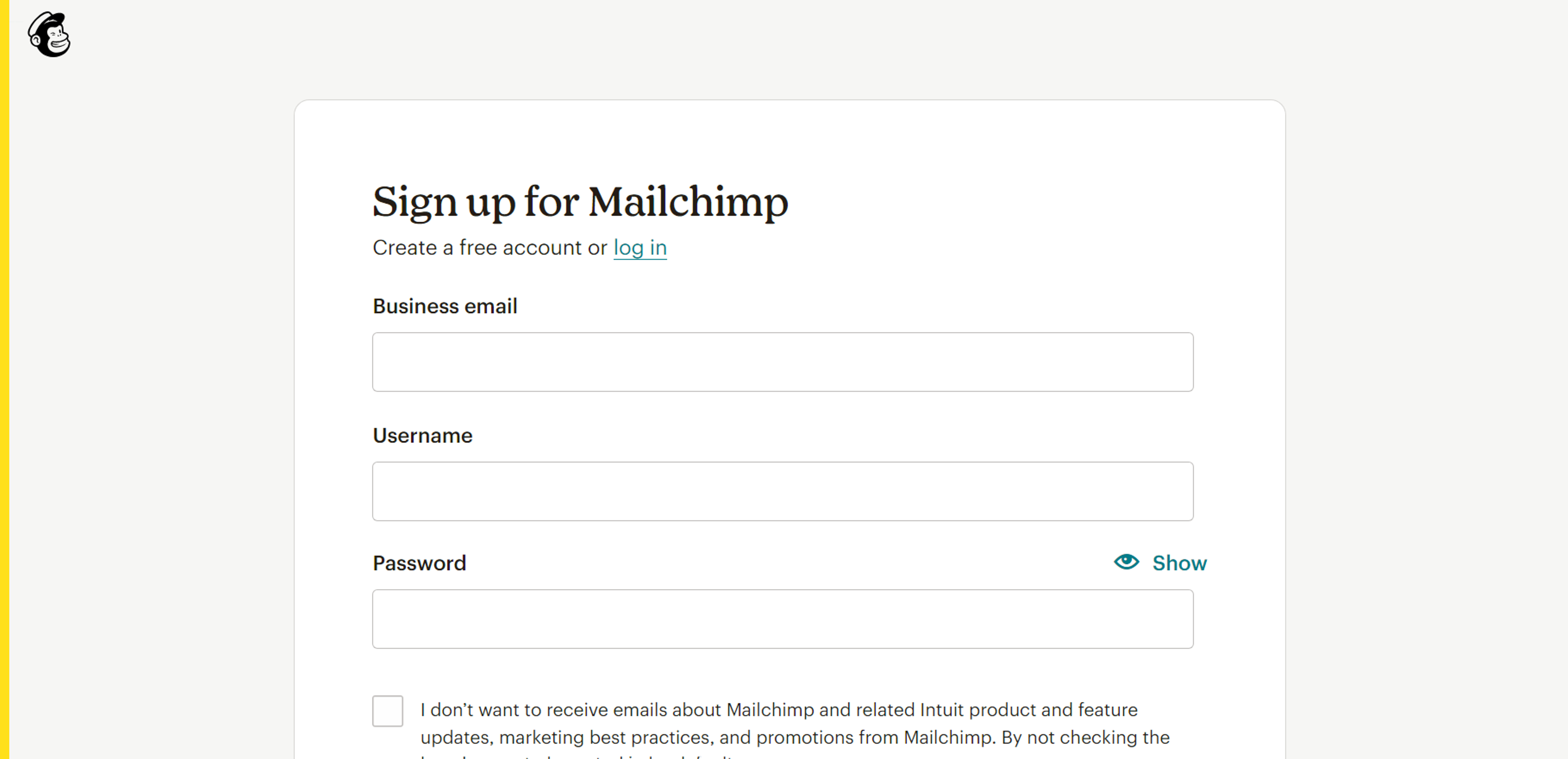The width and height of the screenshot is (1568, 759).
Task: Click the Username input field
Action: pos(783,491)
